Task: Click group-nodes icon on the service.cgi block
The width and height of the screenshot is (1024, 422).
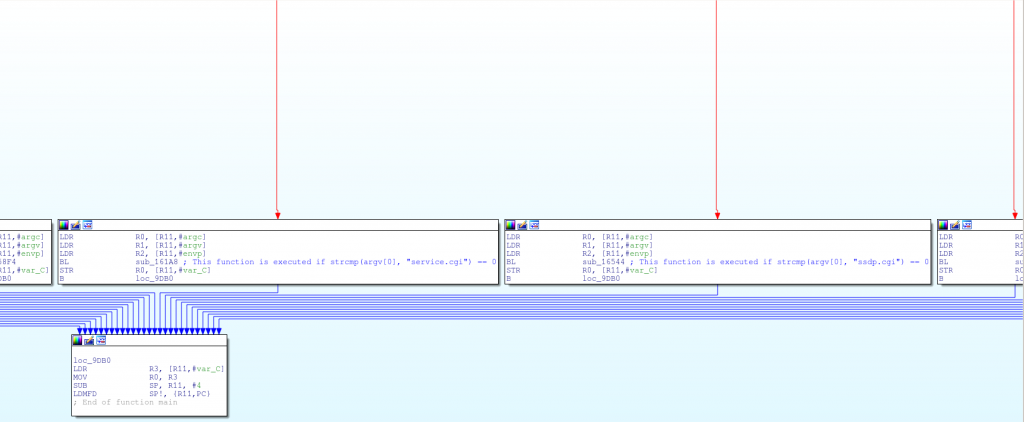Action: pyautogui.click(x=88, y=225)
